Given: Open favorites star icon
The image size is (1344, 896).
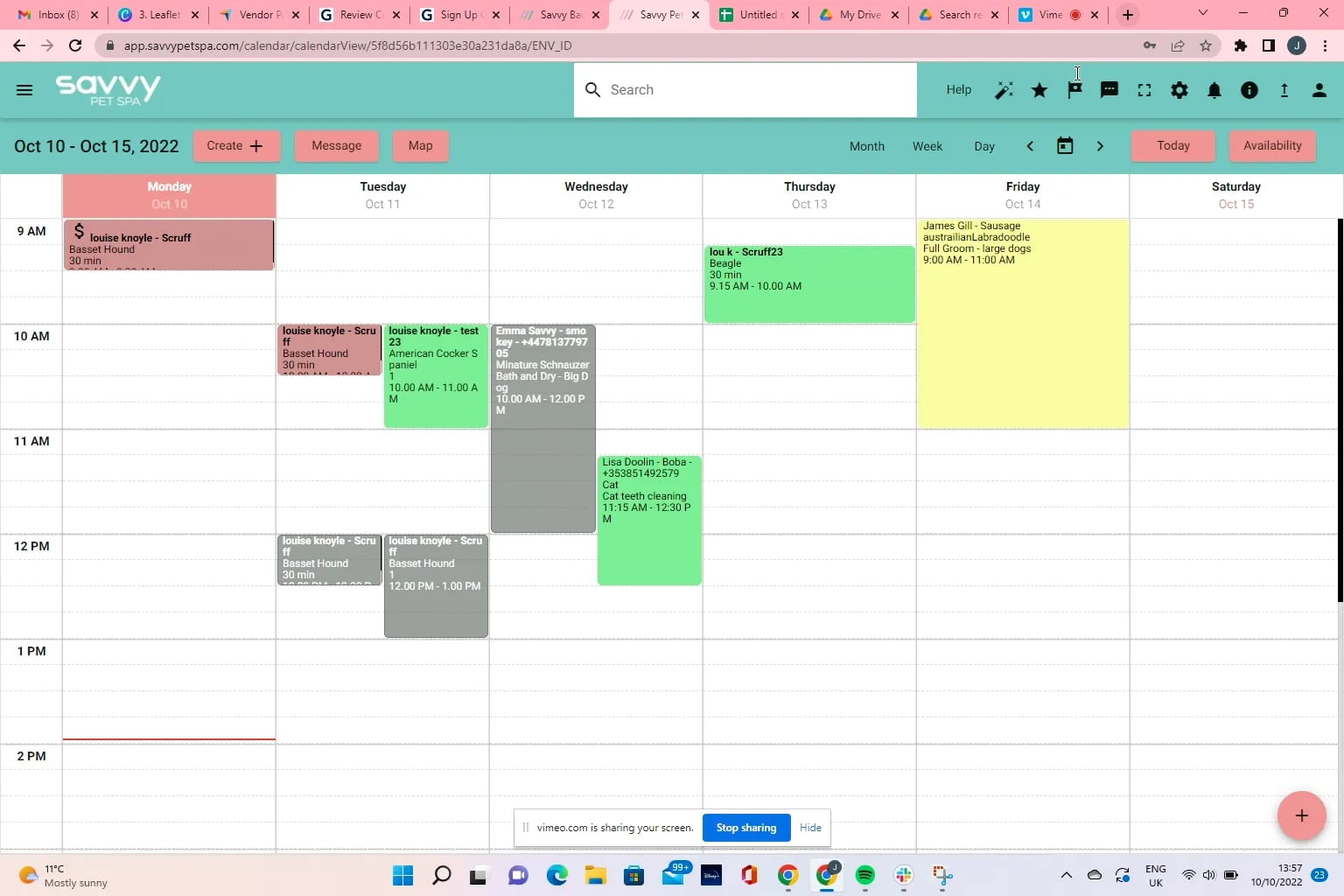Looking at the screenshot, I should [1039, 90].
